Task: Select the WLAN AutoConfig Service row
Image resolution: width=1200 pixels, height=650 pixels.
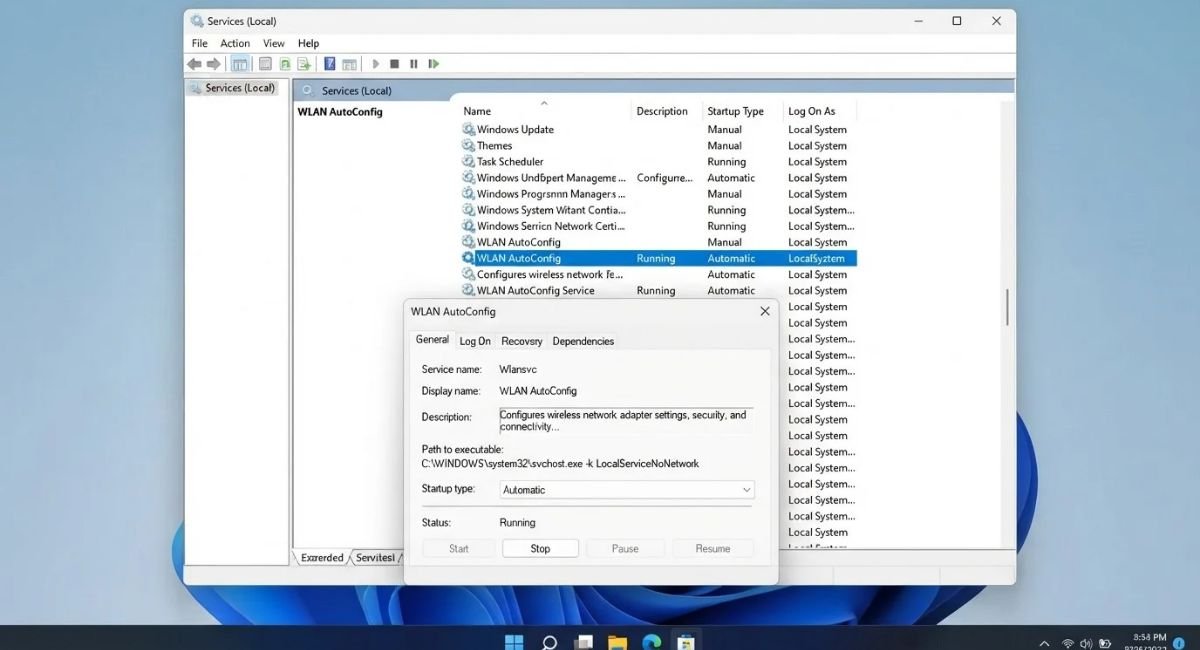Action: click(x=658, y=290)
